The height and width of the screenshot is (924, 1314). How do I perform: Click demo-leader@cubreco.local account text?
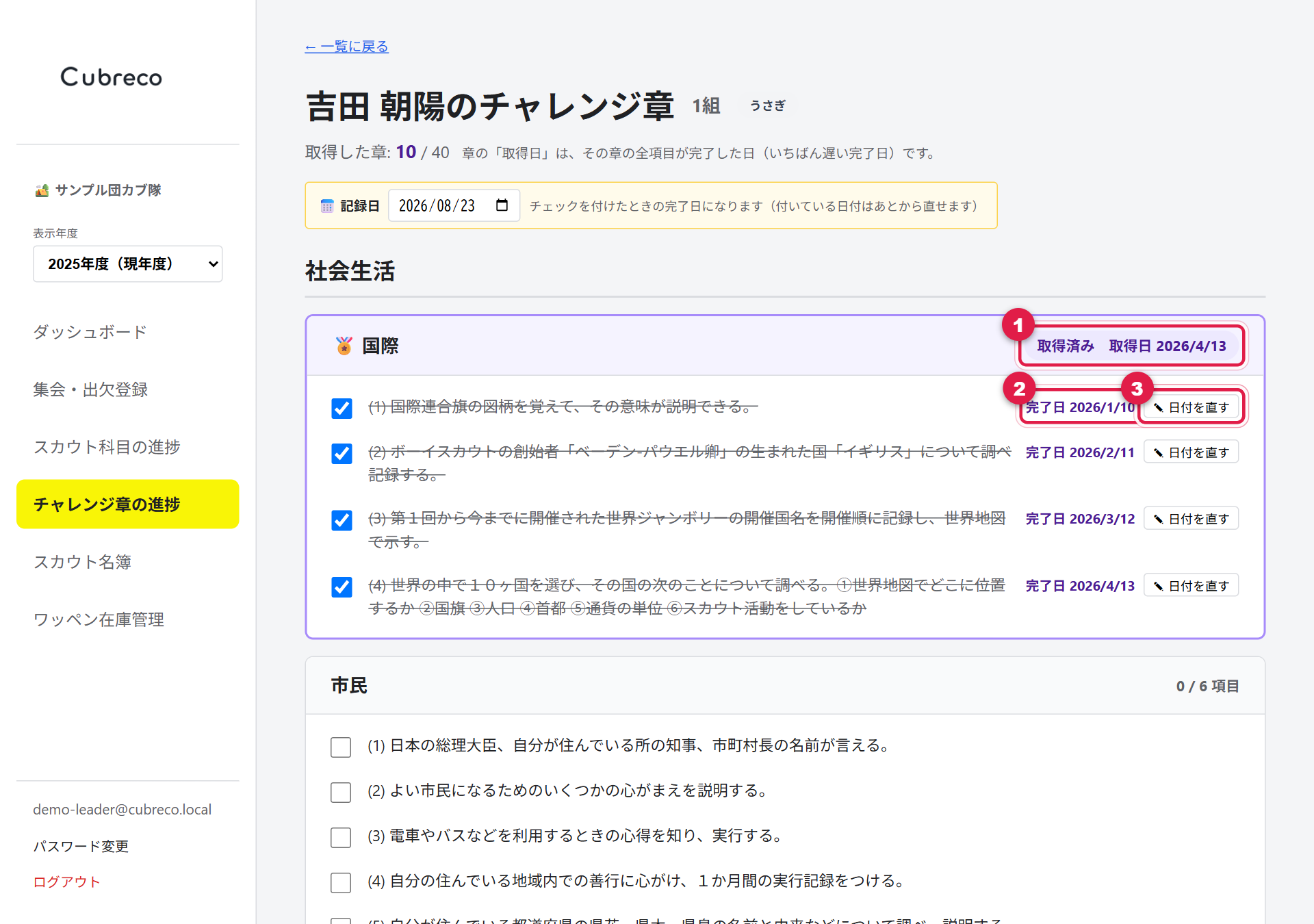tap(123, 809)
